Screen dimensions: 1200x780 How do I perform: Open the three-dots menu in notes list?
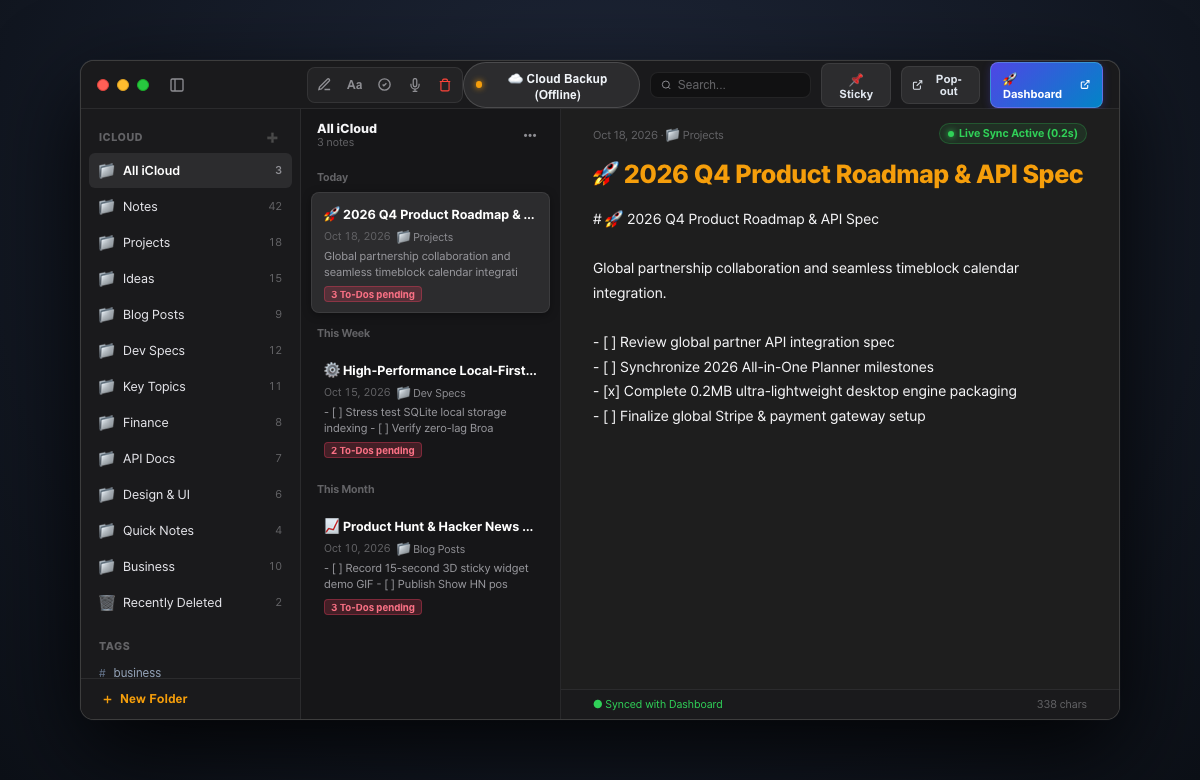(530, 136)
